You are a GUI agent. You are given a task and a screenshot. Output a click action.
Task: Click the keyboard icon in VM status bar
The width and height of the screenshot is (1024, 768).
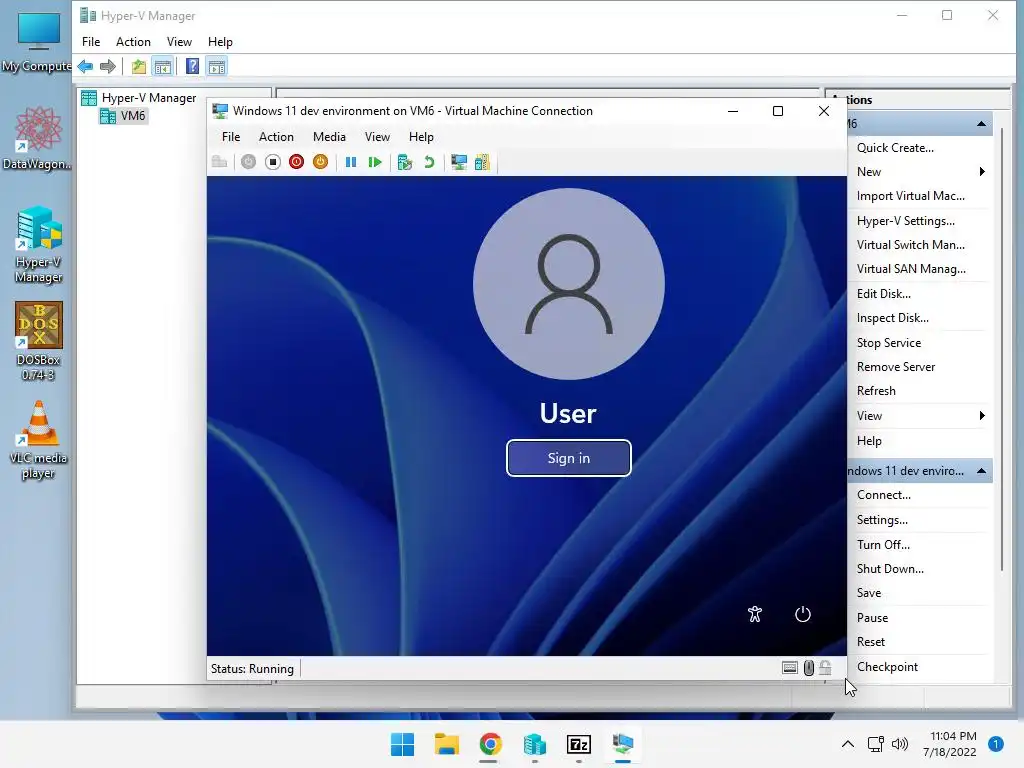pyautogui.click(x=790, y=667)
